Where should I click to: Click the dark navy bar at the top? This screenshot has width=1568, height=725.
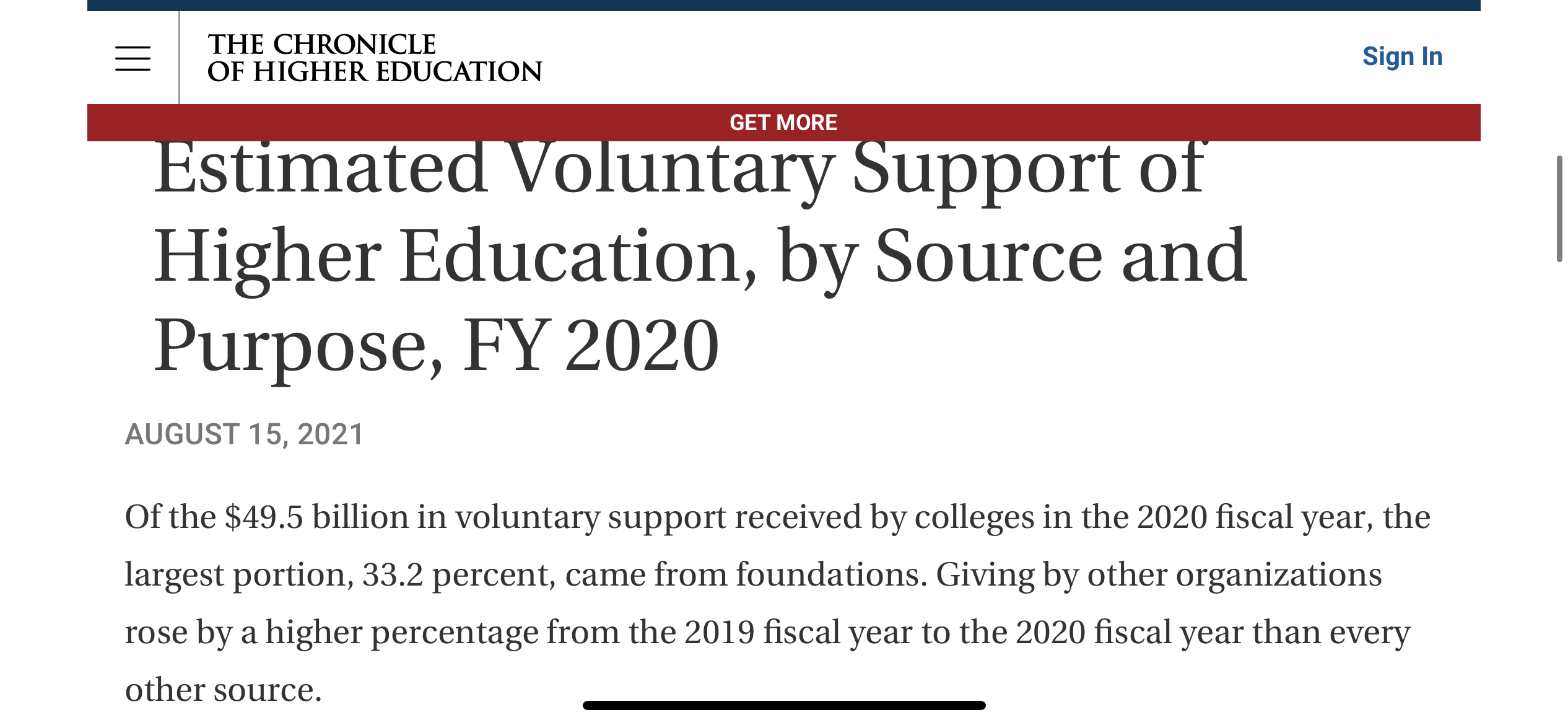click(x=783, y=6)
